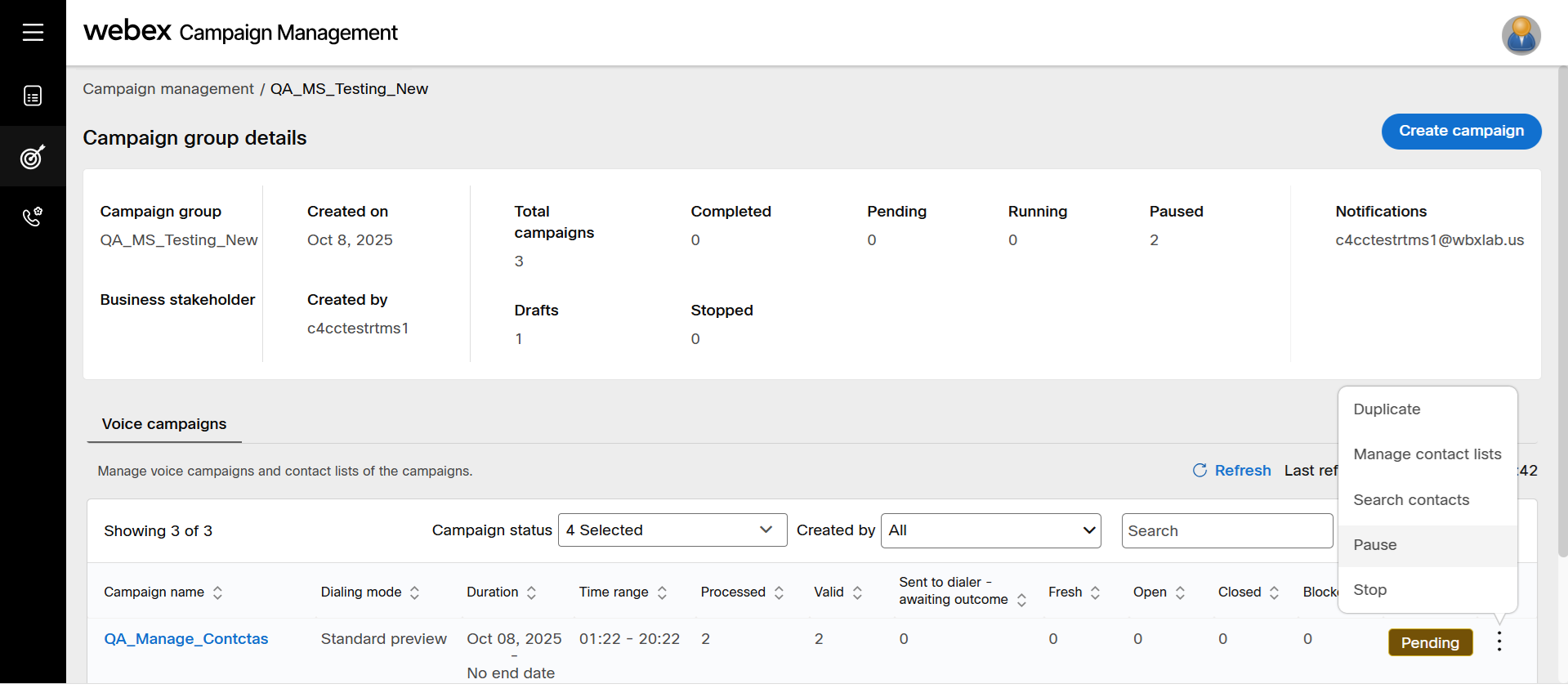The width and height of the screenshot is (1568, 693).
Task: Sort by Campaign name column
Action: point(217,592)
